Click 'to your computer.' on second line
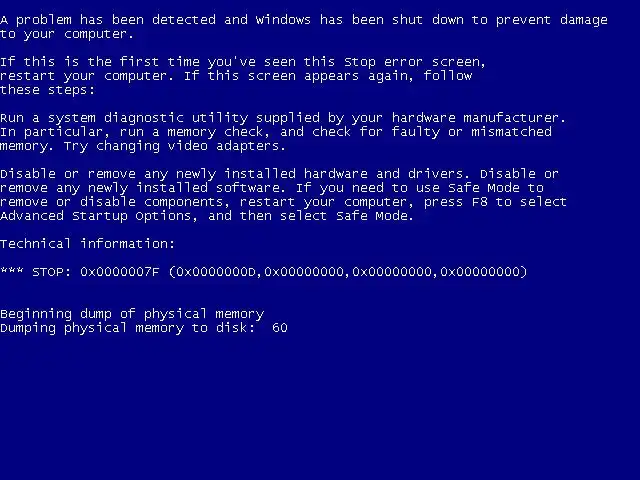The height and width of the screenshot is (480, 640). [x=67, y=34]
